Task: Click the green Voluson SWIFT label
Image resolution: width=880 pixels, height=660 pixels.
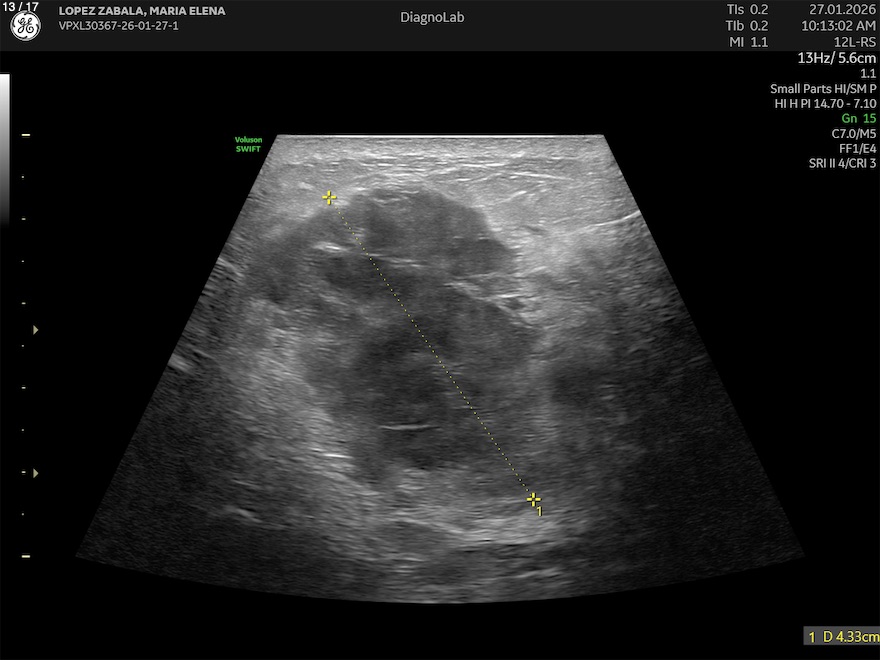Action: pyautogui.click(x=247, y=144)
